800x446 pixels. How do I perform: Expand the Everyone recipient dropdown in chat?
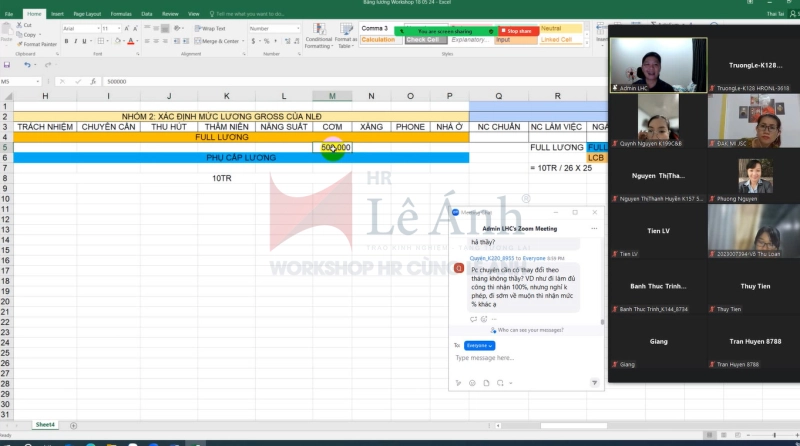480,345
